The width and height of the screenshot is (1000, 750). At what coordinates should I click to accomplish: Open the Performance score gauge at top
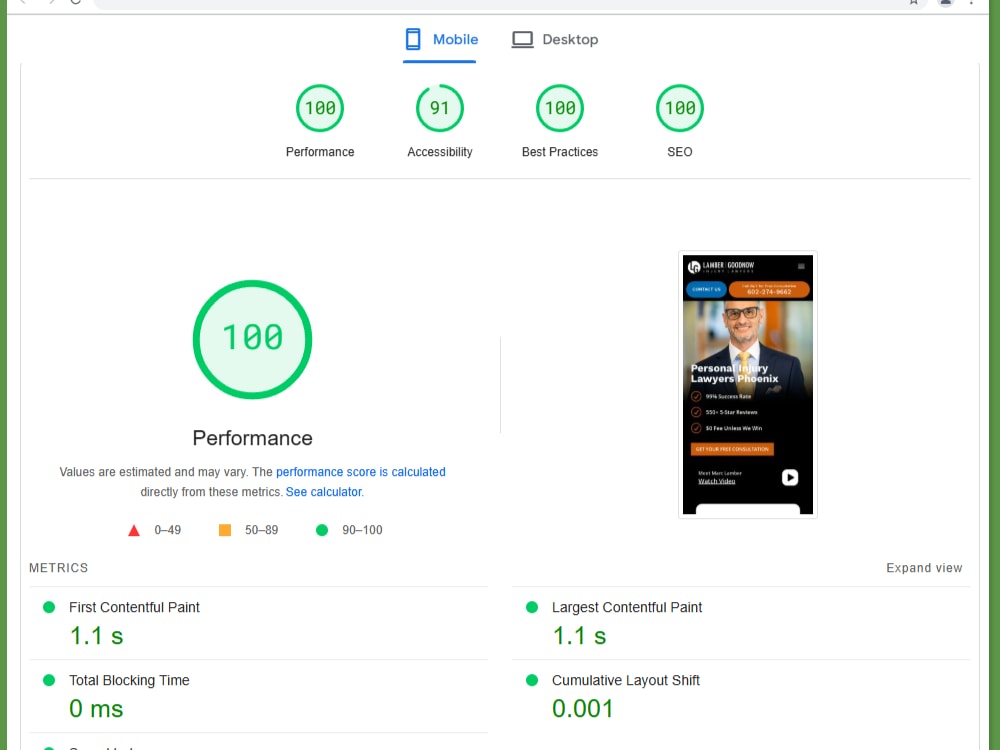(x=320, y=108)
